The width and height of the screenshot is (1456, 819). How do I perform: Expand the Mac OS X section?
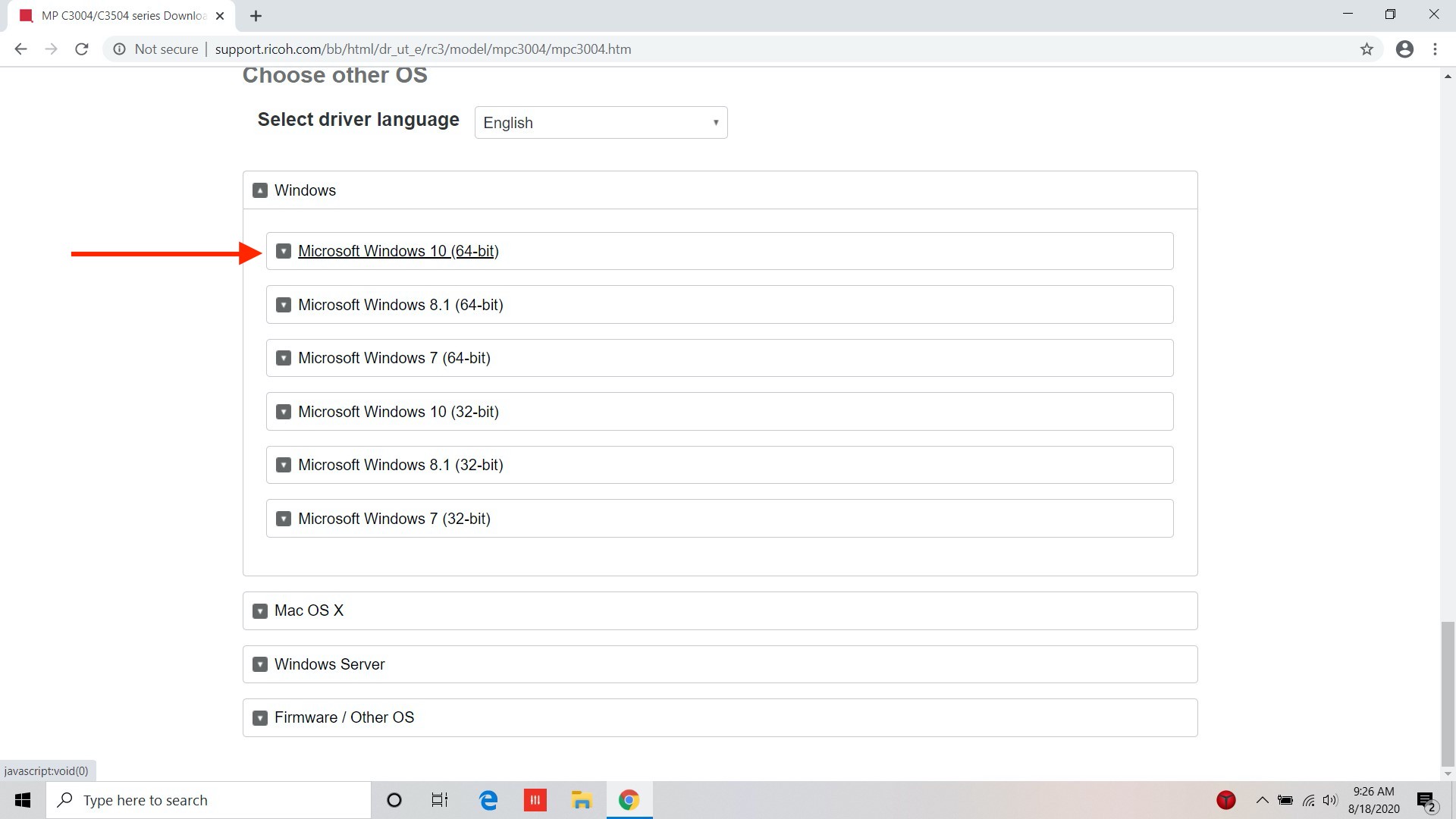pyautogui.click(x=309, y=610)
